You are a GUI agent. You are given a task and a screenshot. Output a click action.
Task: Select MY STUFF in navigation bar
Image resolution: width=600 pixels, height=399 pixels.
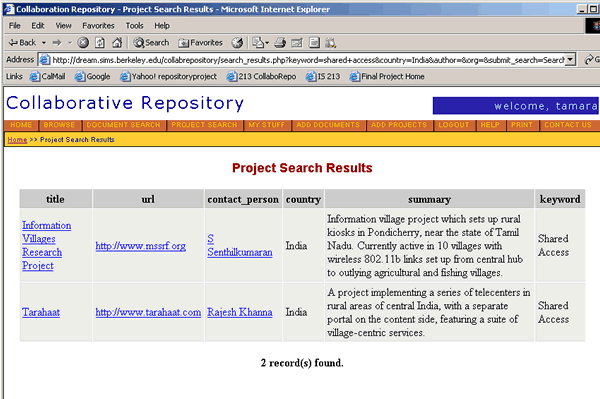tap(267, 125)
